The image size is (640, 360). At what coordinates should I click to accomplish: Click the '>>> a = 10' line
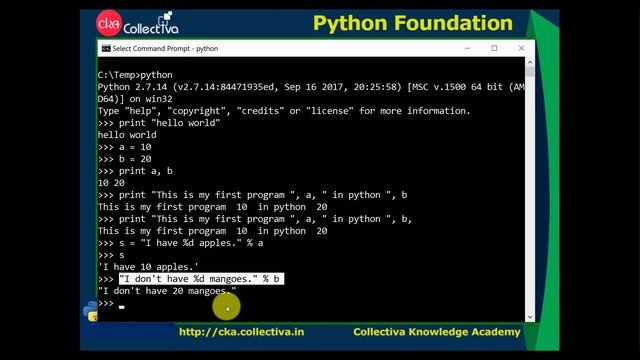[124, 147]
